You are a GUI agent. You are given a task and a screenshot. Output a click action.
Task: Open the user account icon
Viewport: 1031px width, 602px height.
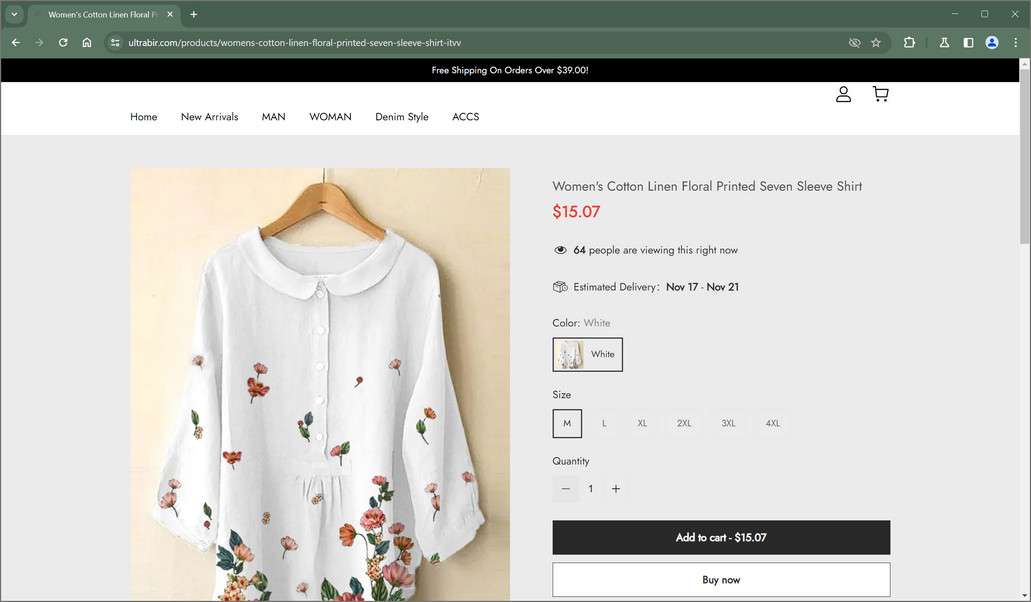(x=843, y=94)
